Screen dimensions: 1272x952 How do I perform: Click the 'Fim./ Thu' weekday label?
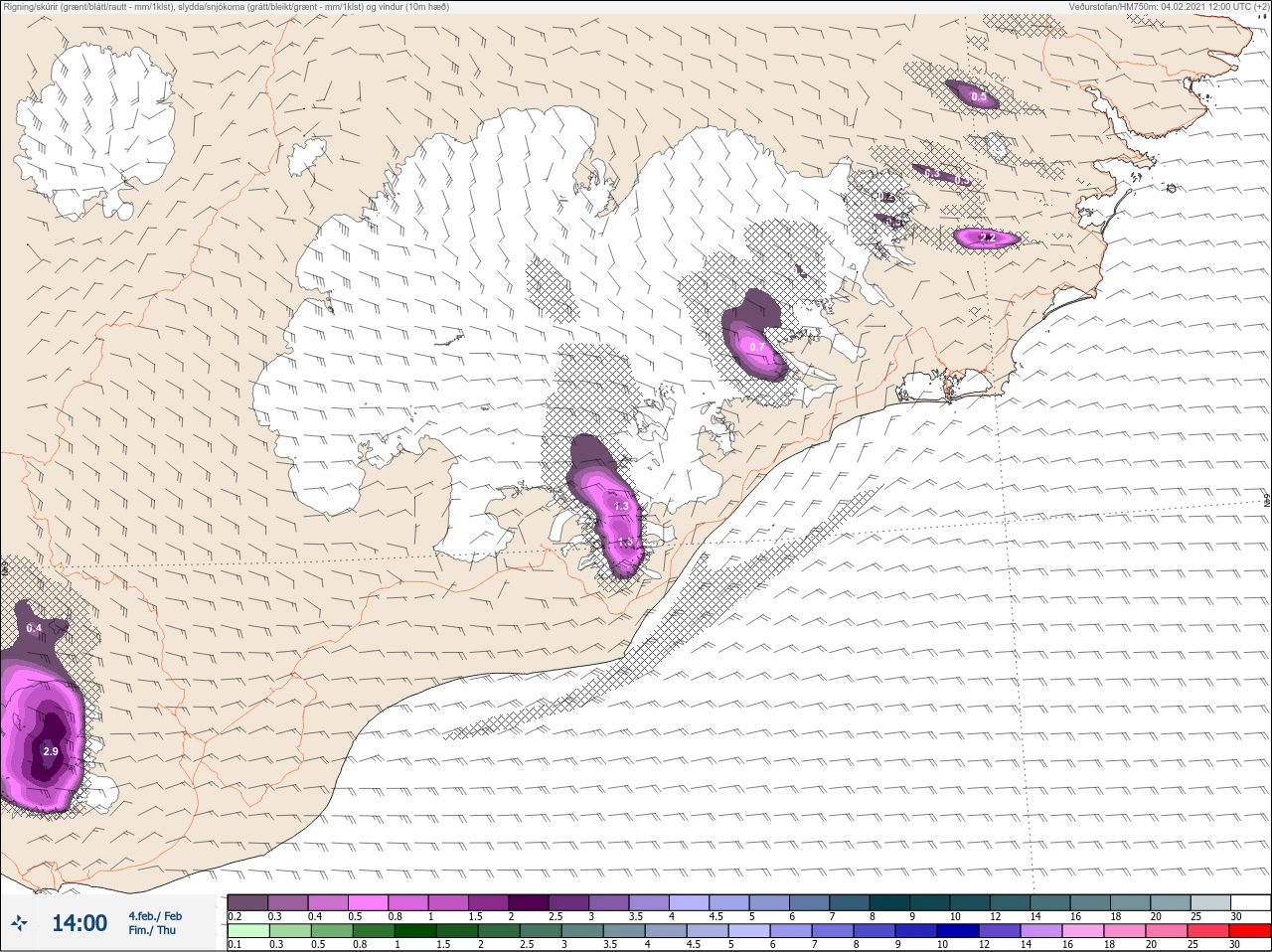[152, 930]
